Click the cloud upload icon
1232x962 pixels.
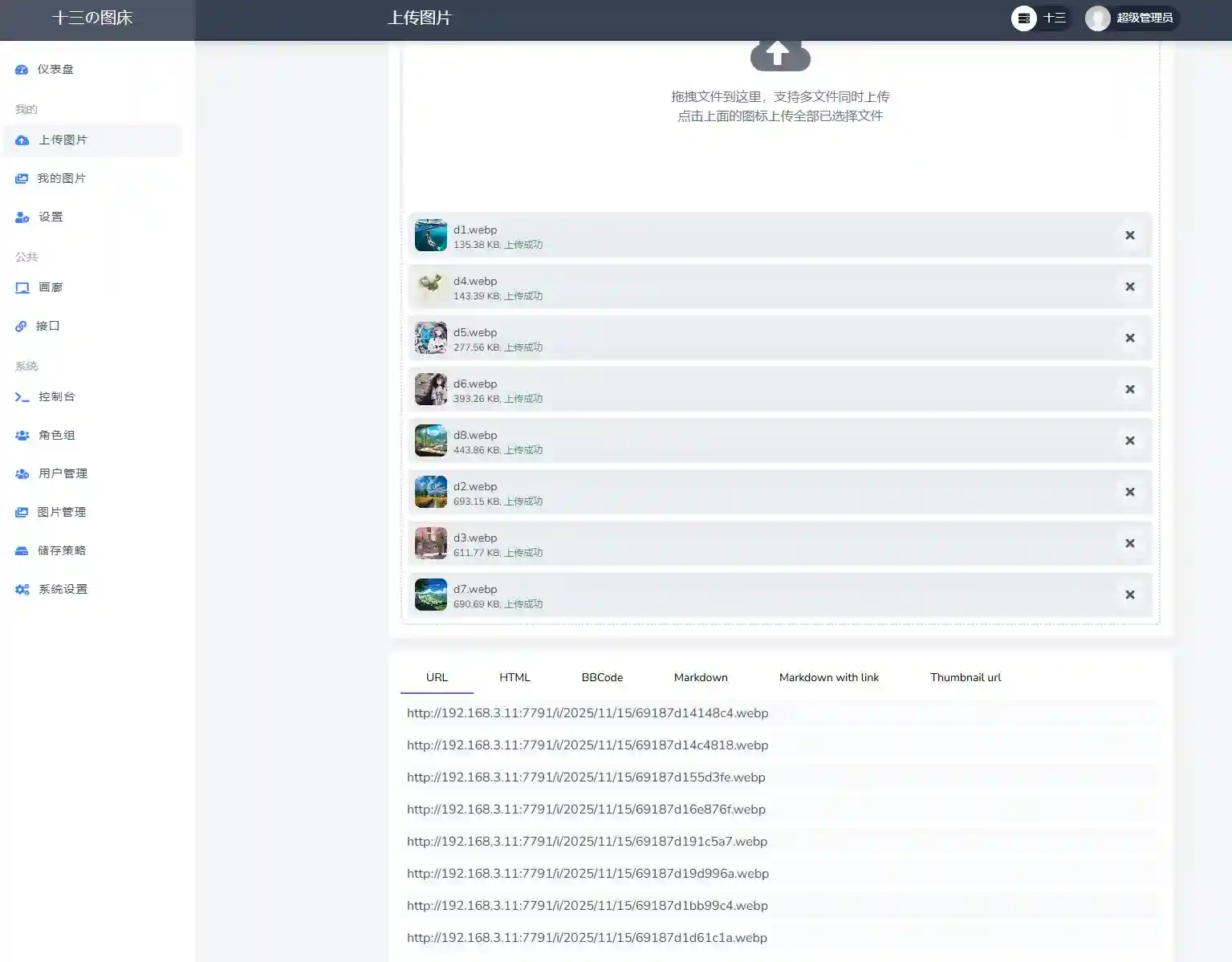tap(779, 55)
